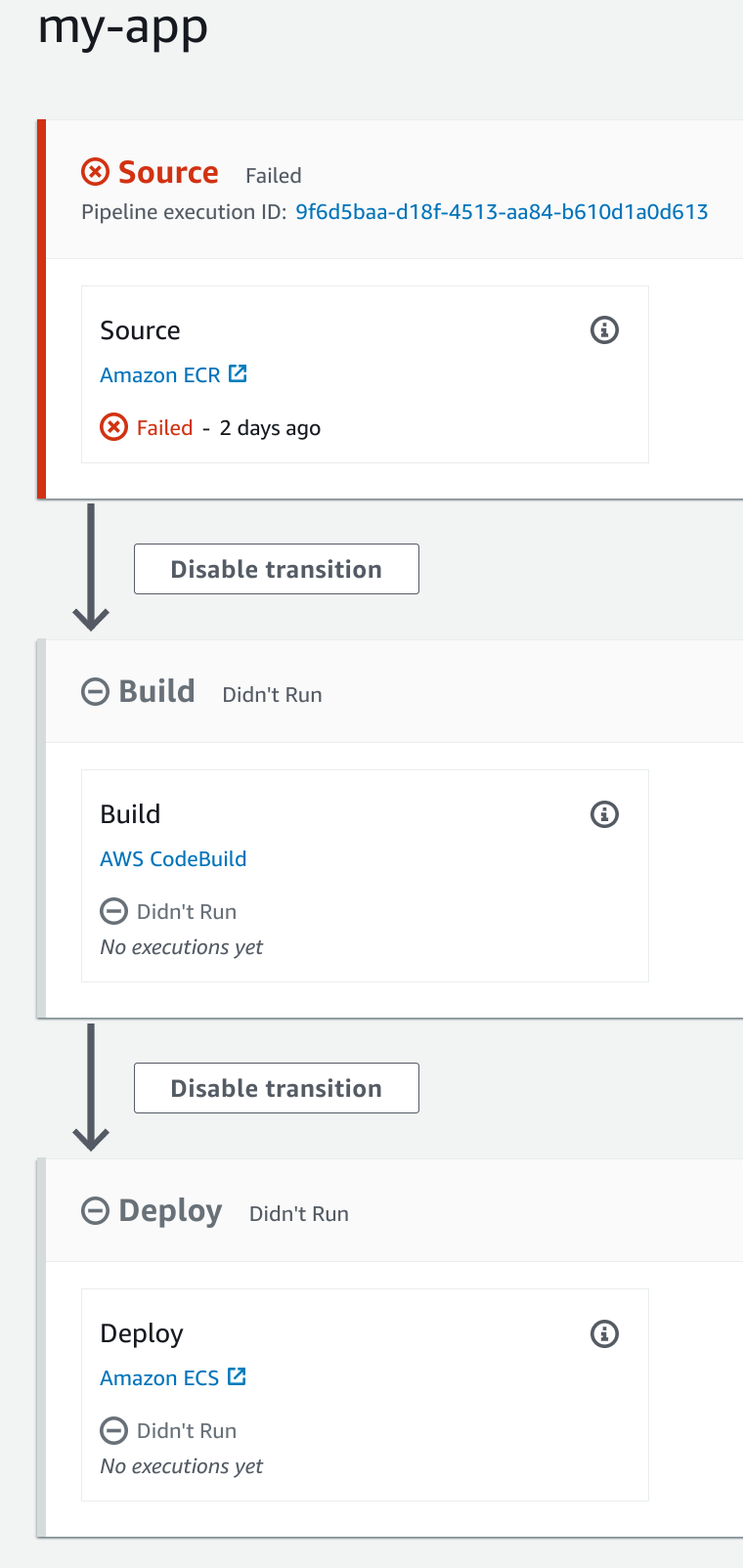Screen dimensions: 743x1568
Task: Click the Didn't Run icon in Deploy action card
Action: pos(113,1430)
